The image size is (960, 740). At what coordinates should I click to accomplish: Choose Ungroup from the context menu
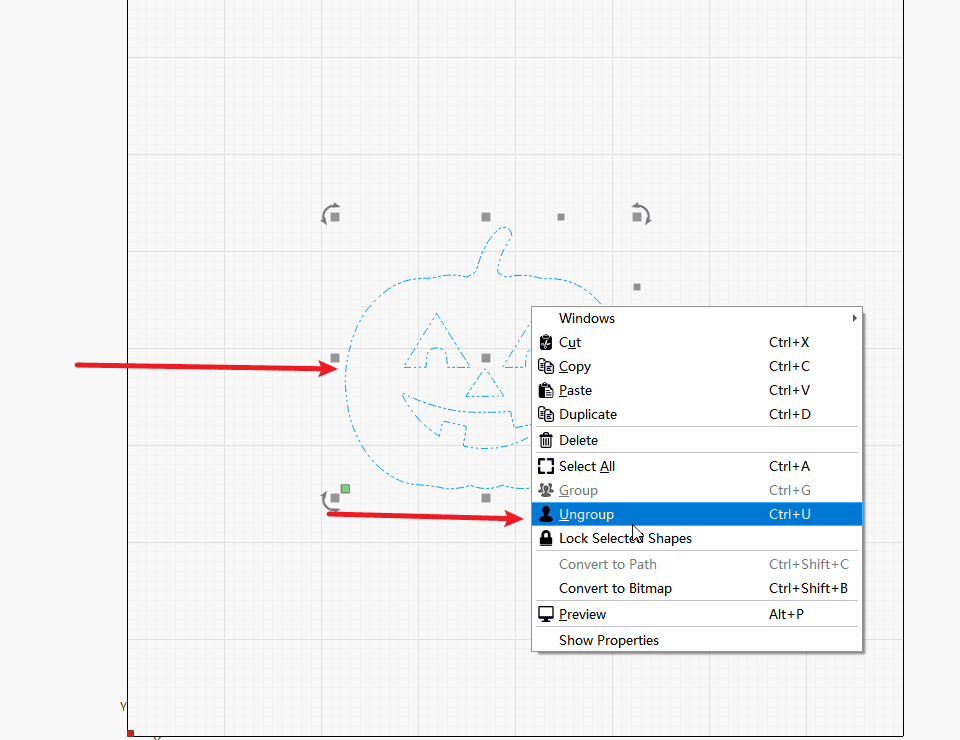tap(586, 514)
